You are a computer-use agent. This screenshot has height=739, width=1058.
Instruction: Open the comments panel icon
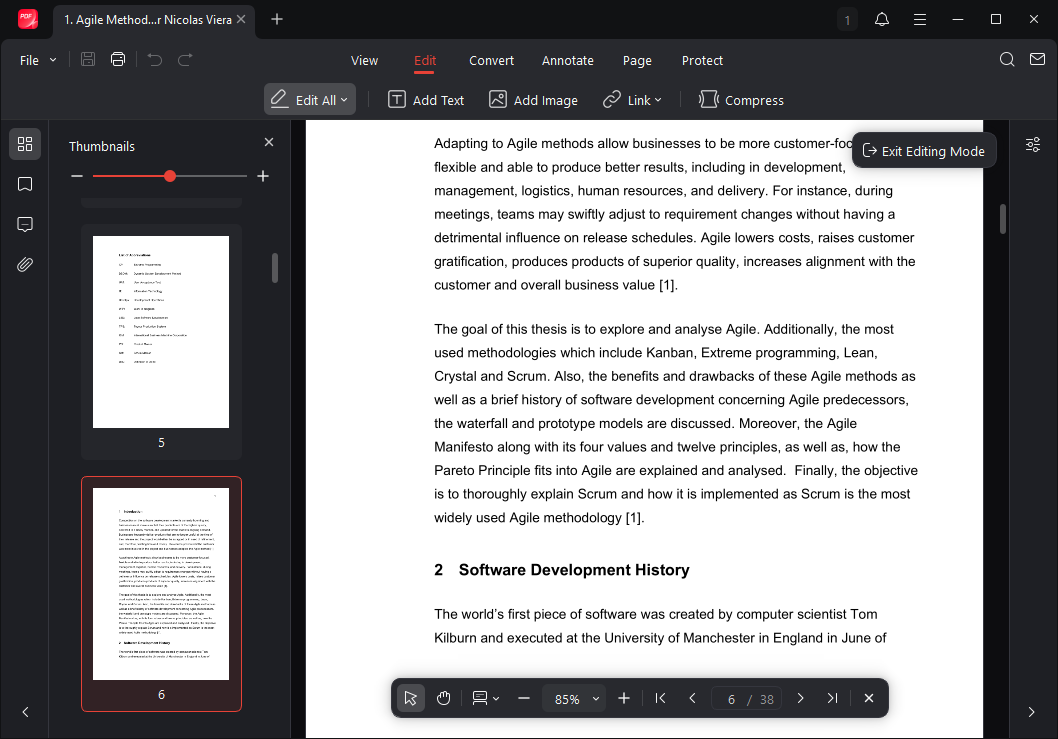pos(25,224)
